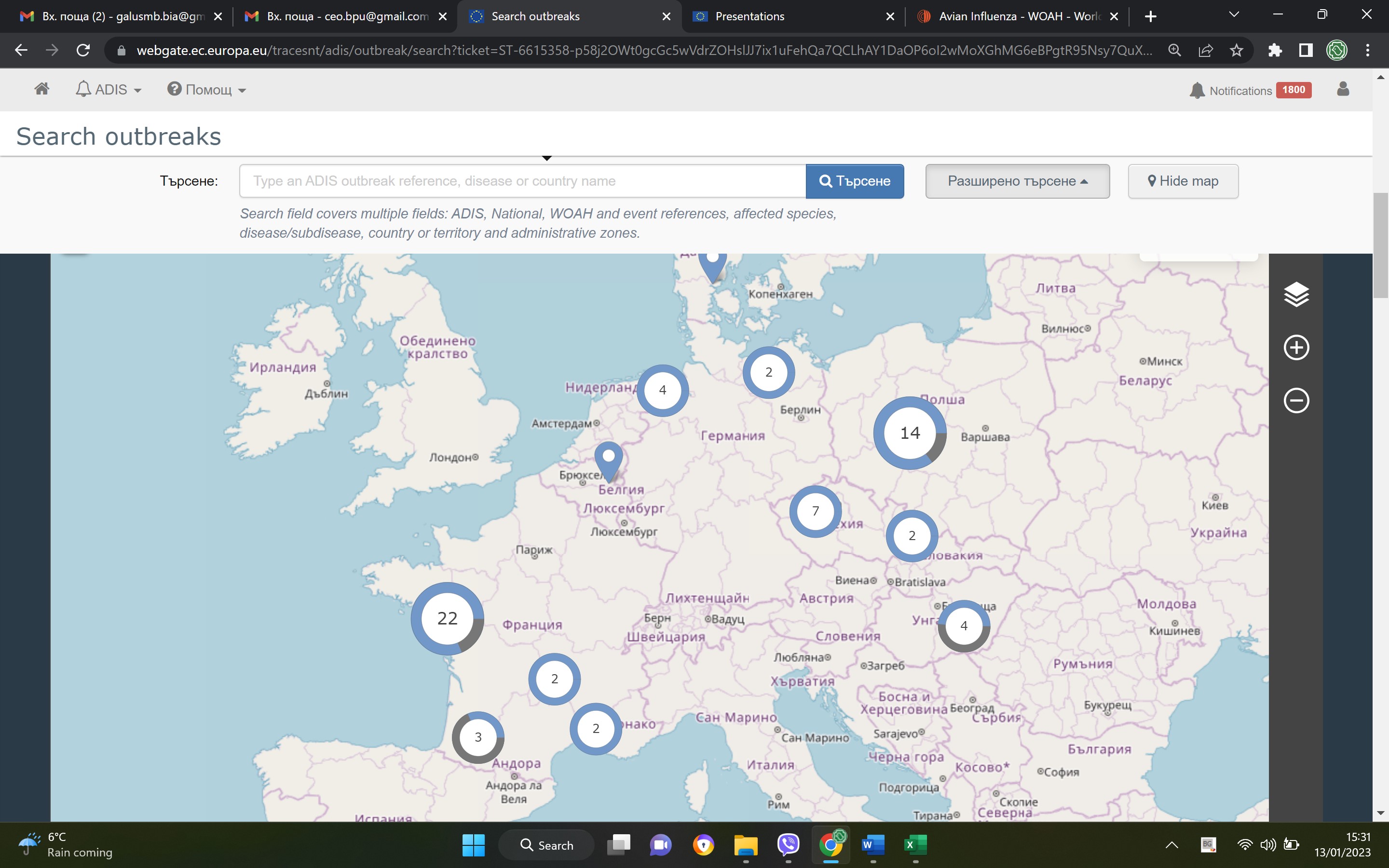Zoom out the map with minus icon
1389x868 pixels.
[1296, 400]
